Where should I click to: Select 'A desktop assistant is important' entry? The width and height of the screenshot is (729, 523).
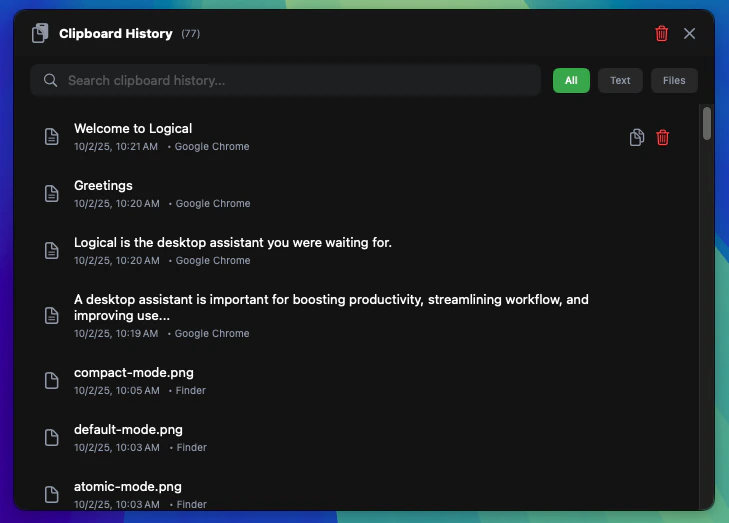358,315
